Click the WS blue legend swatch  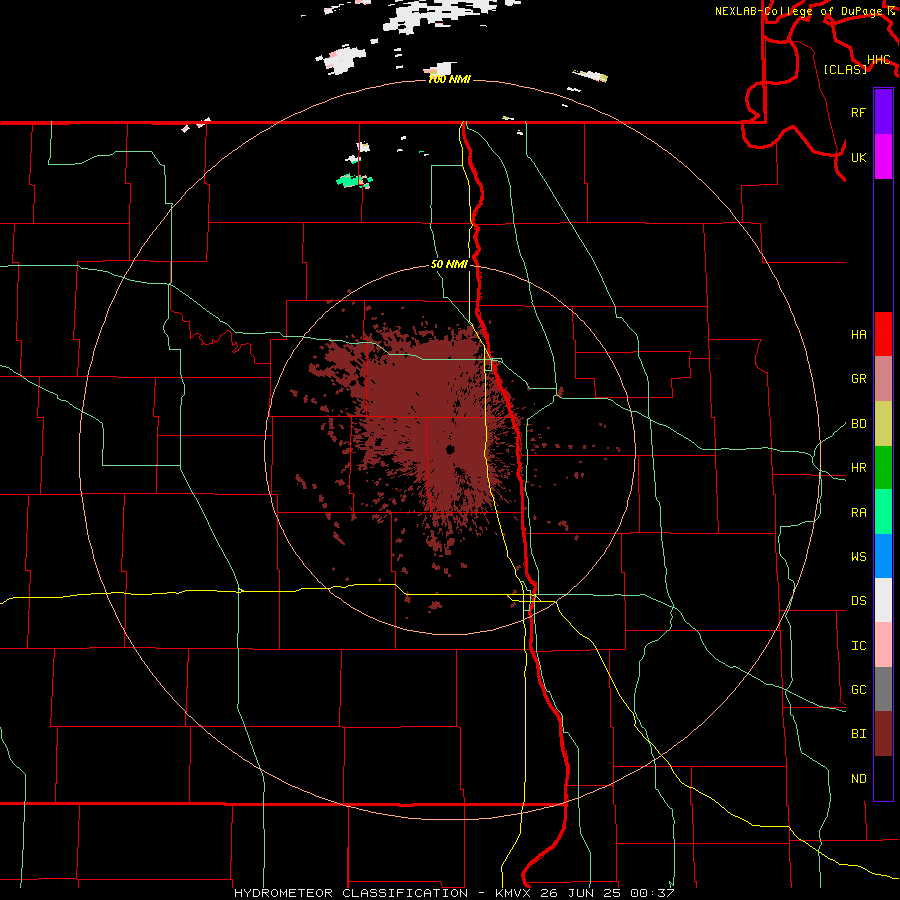[x=883, y=556]
